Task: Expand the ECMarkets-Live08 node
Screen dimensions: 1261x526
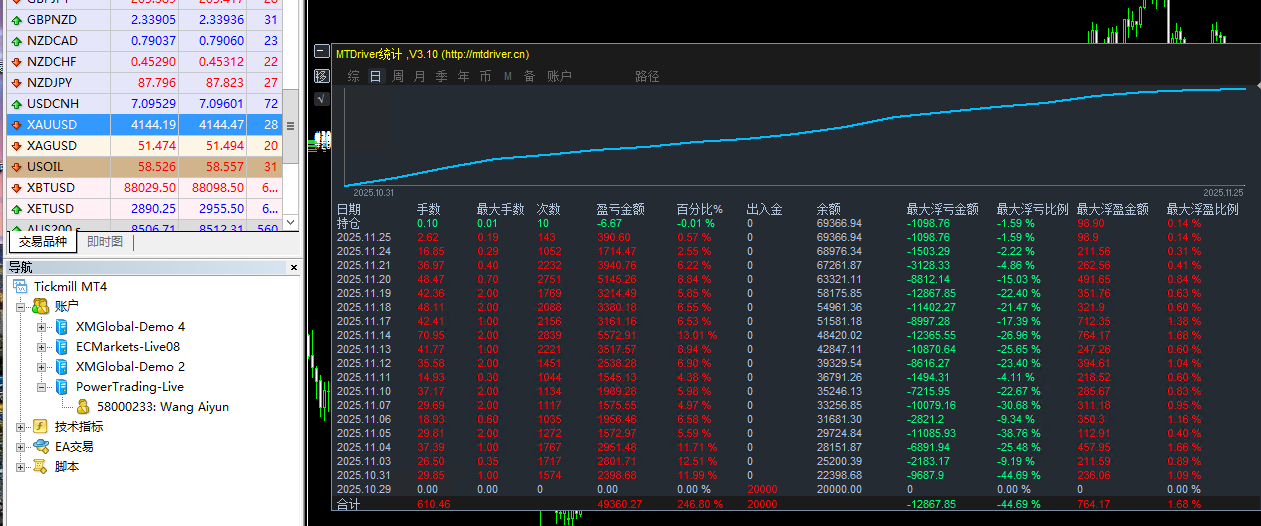Action: (41, 347)
